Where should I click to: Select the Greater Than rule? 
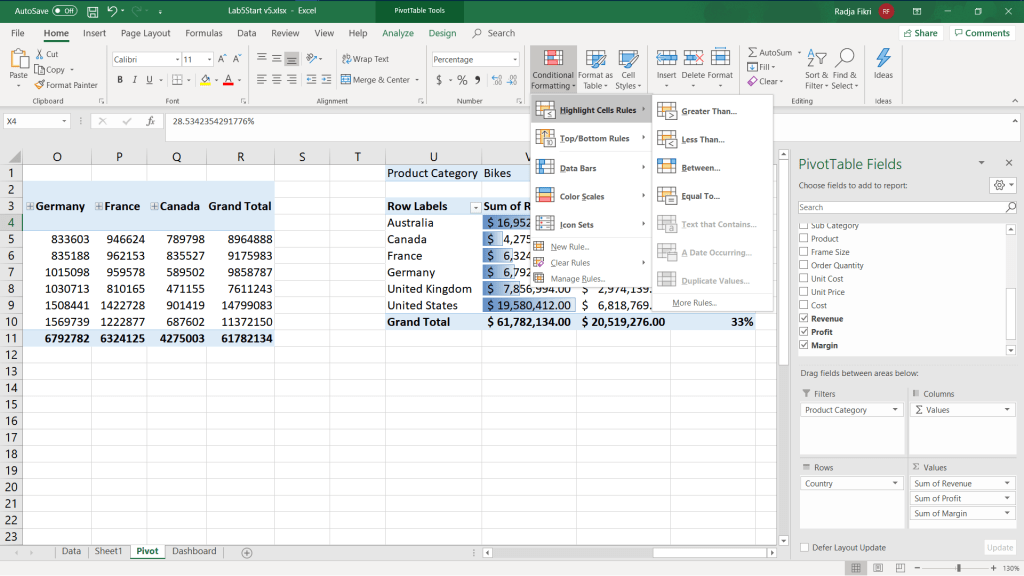coord(710,111)
